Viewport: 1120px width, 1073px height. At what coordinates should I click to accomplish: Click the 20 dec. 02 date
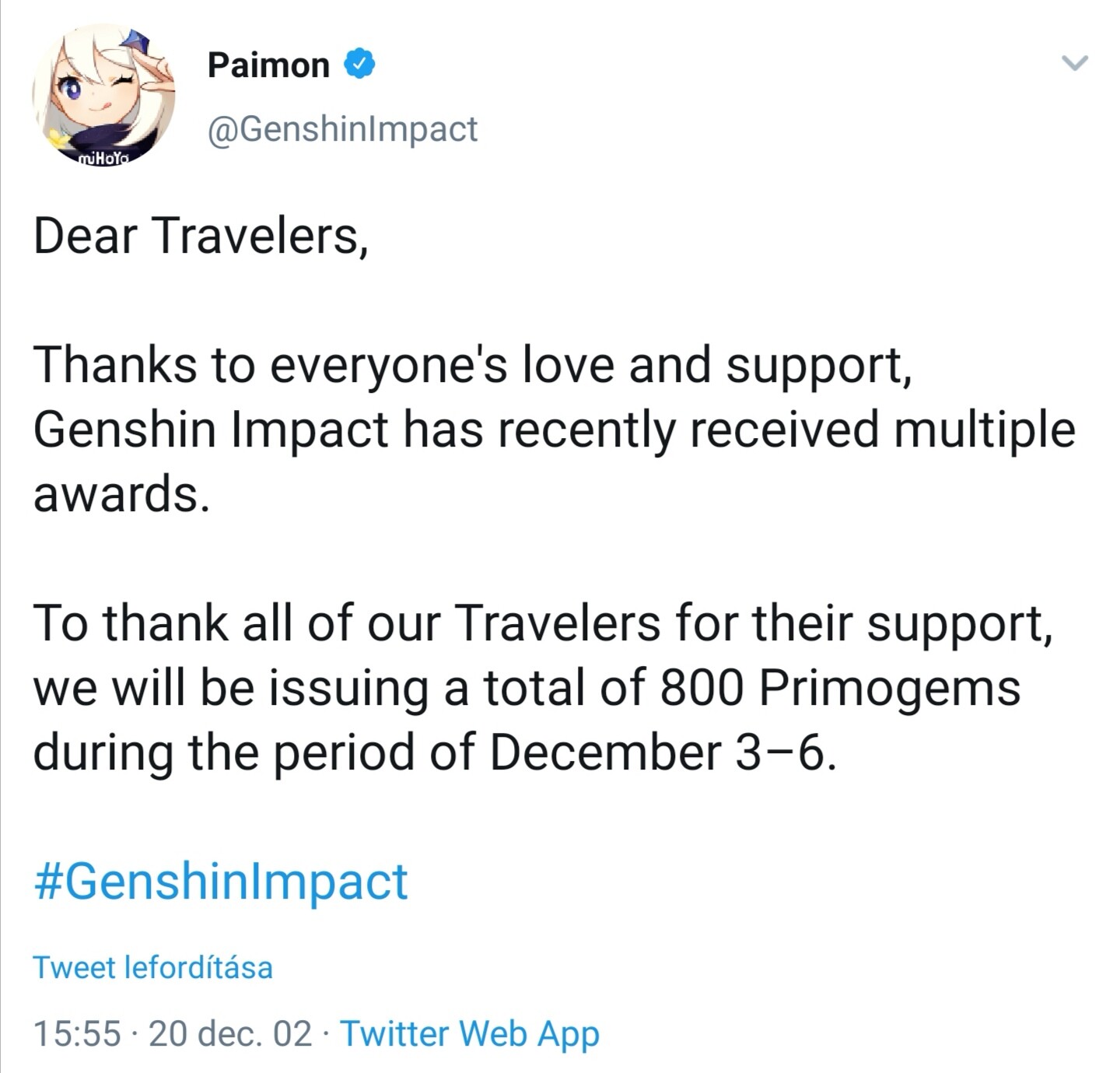[229, 1034]
